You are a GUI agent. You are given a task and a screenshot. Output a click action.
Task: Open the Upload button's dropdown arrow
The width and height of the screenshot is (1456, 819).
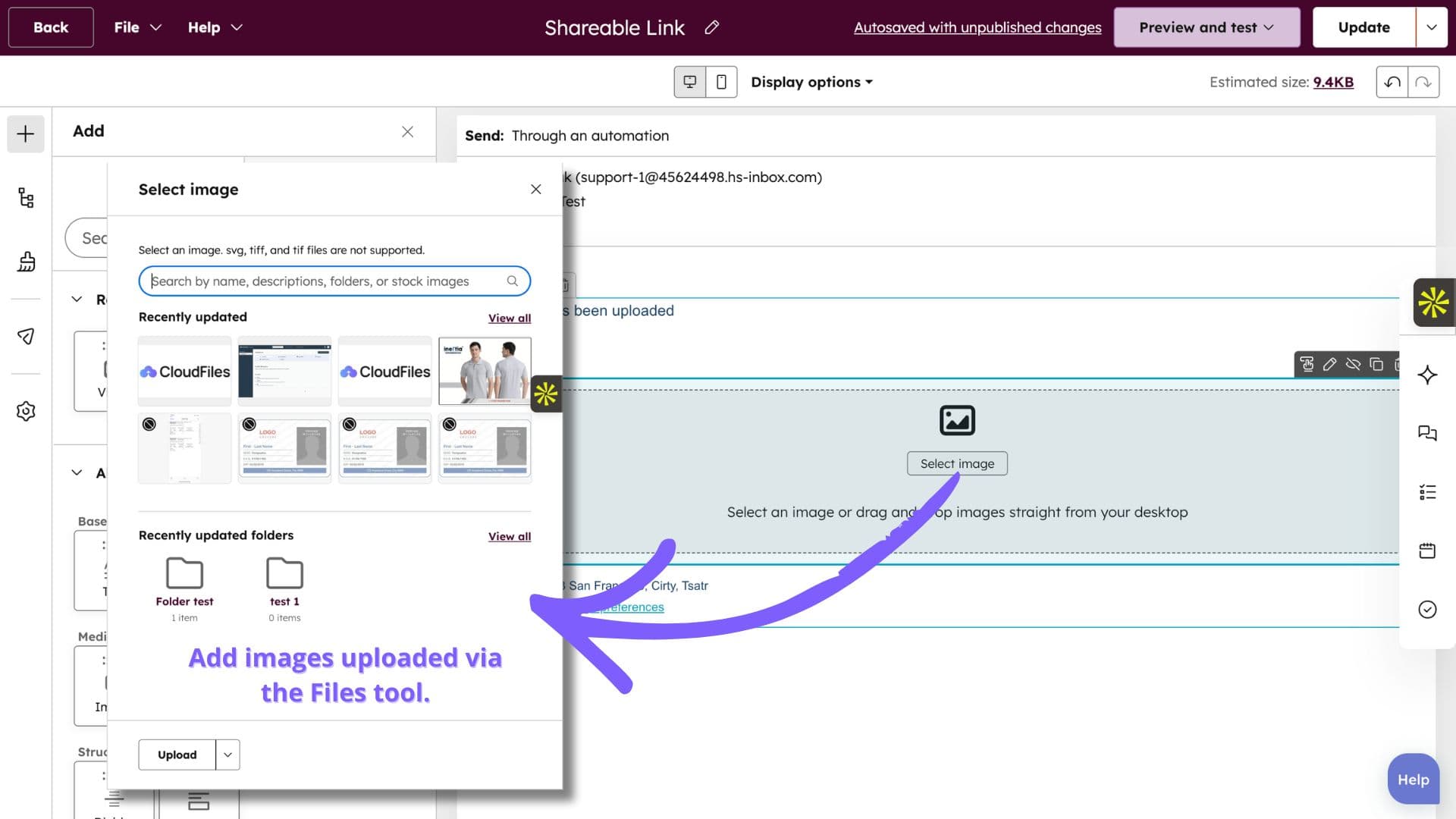point(227,755)
